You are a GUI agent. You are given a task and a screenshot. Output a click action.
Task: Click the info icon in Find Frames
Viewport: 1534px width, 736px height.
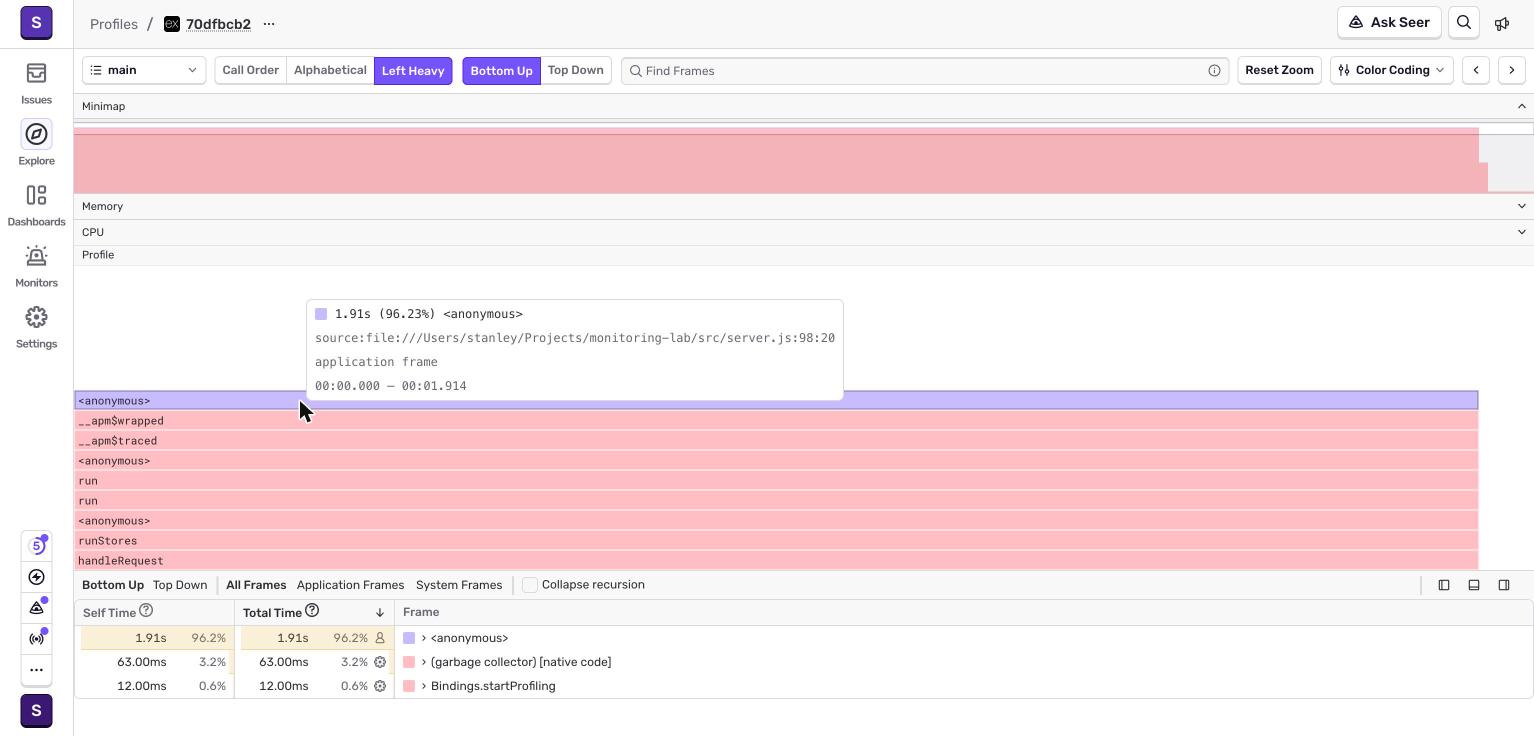coord(1214,71)
